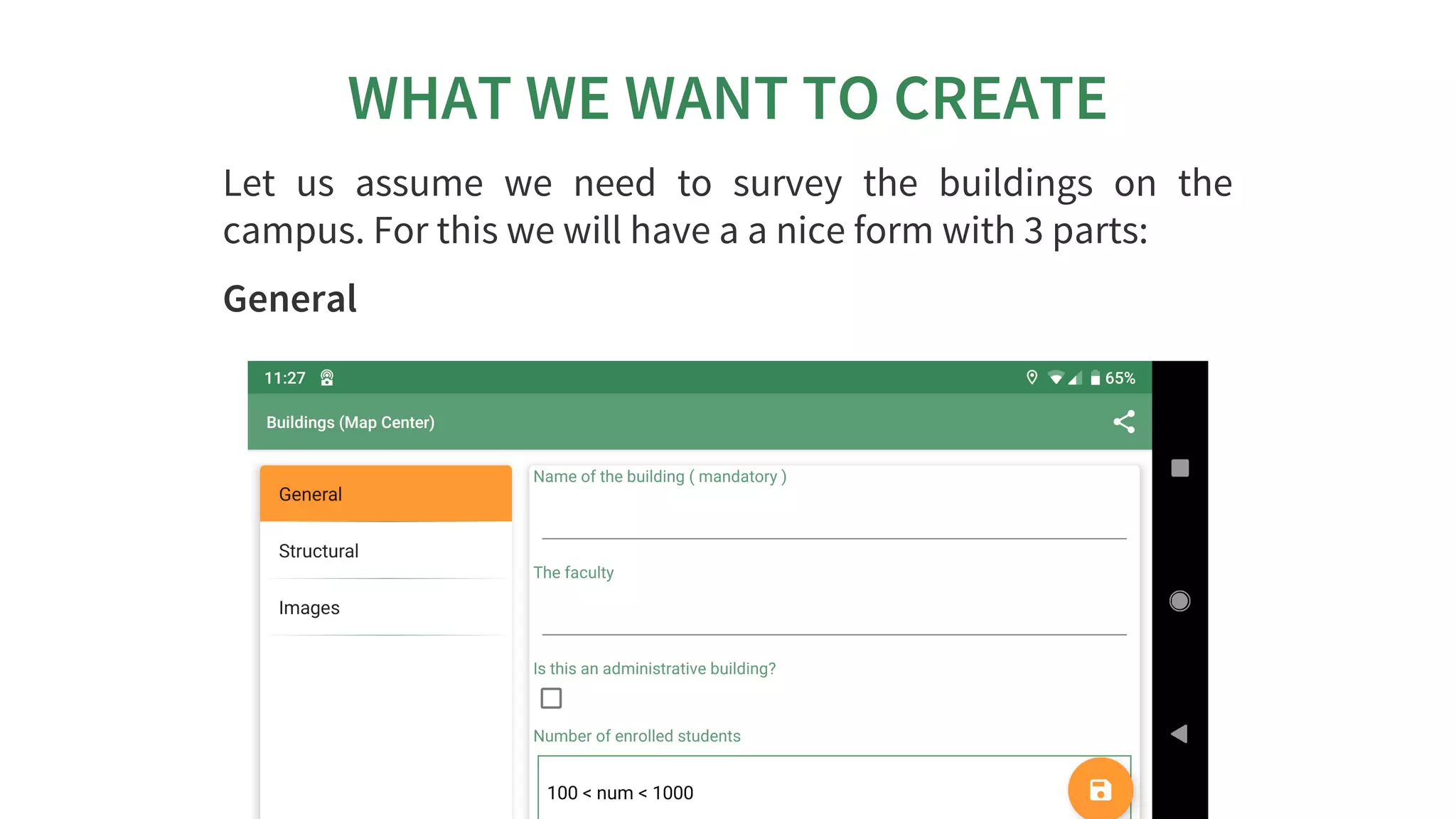Image resolution: width=1456 pixels, height=819 pixels.
Task: Tap the battery status icon
Action: 1095,378
